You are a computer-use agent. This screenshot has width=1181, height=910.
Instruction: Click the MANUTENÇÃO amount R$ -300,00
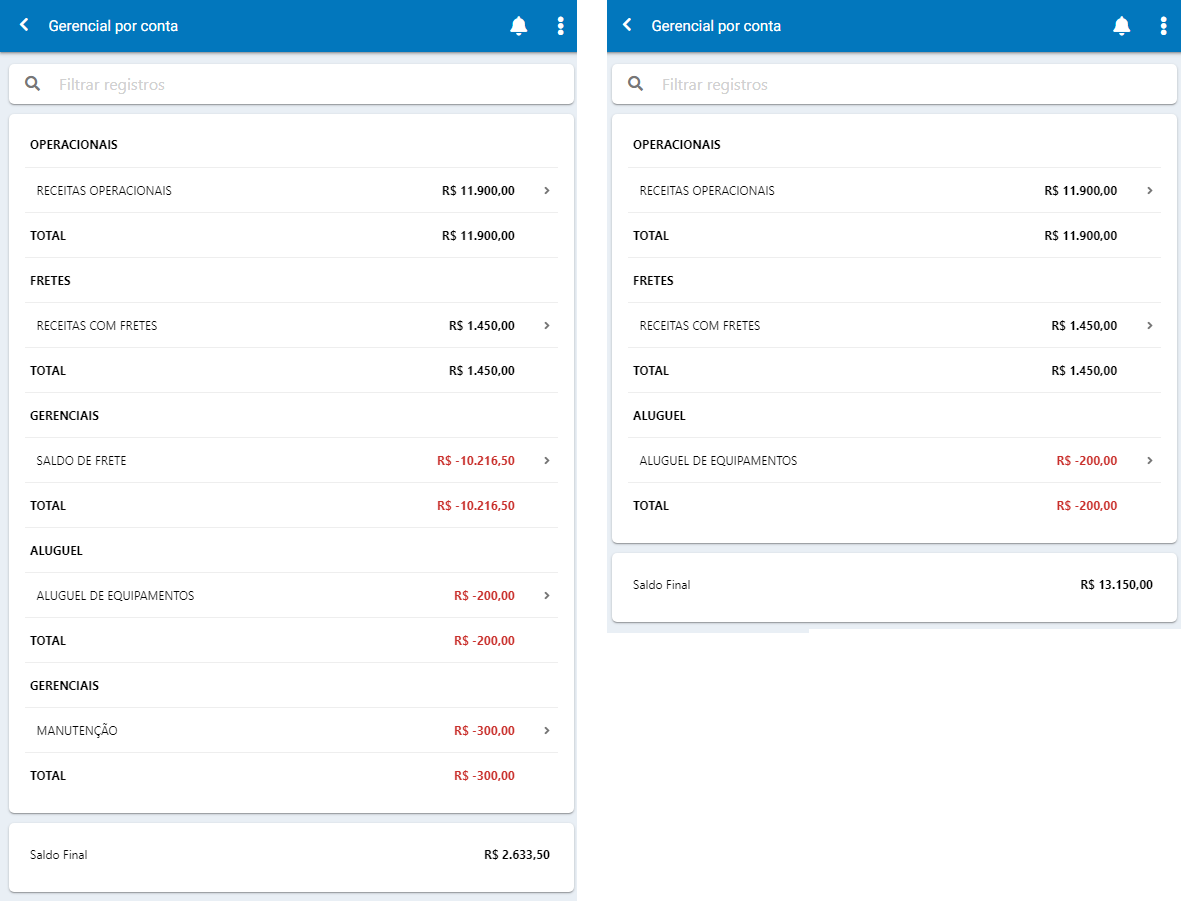click(484, 730)
